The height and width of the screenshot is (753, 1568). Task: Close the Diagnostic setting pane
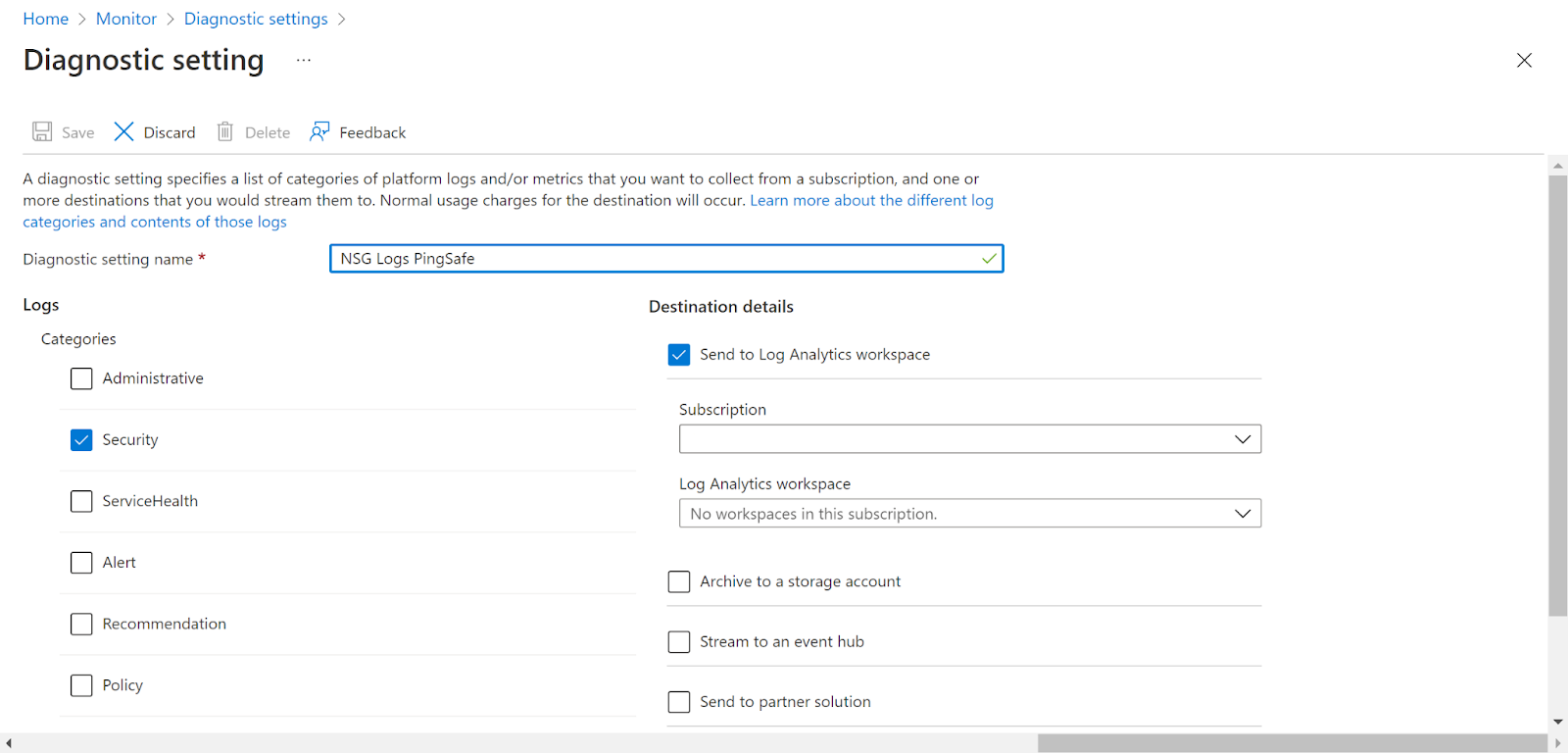(1524, 61)
